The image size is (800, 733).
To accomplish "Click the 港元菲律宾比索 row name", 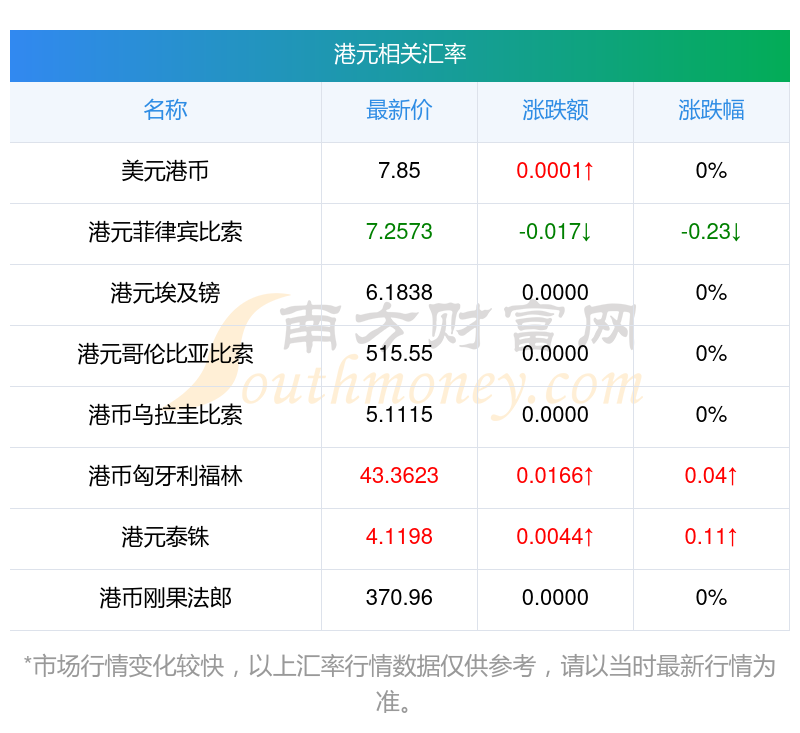I will pos(165,232).
